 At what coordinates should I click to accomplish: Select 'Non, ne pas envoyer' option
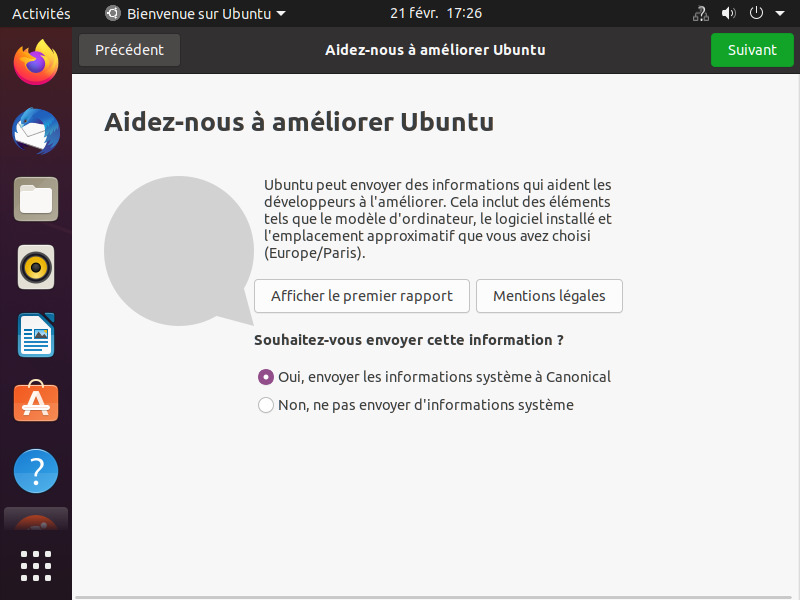click(266, 405)
